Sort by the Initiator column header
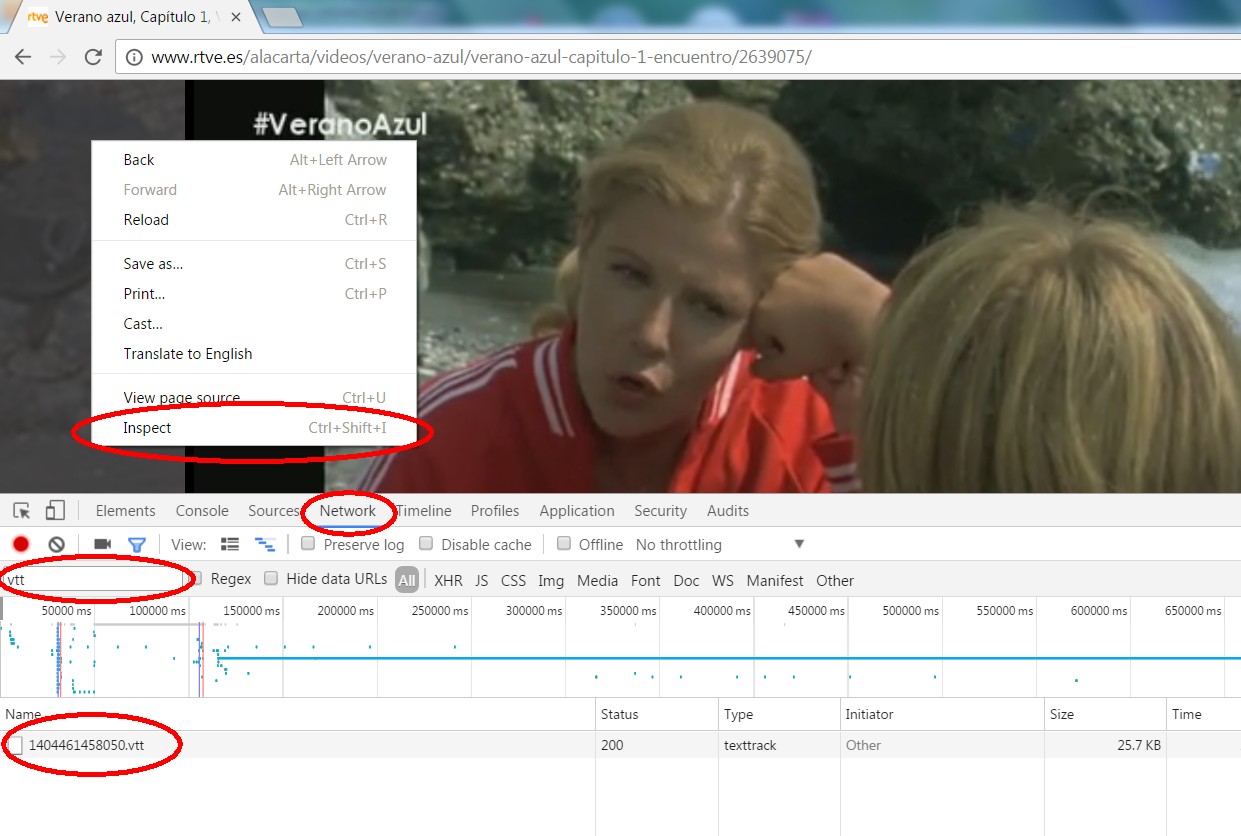The image size is (1241, 836). 942,715
